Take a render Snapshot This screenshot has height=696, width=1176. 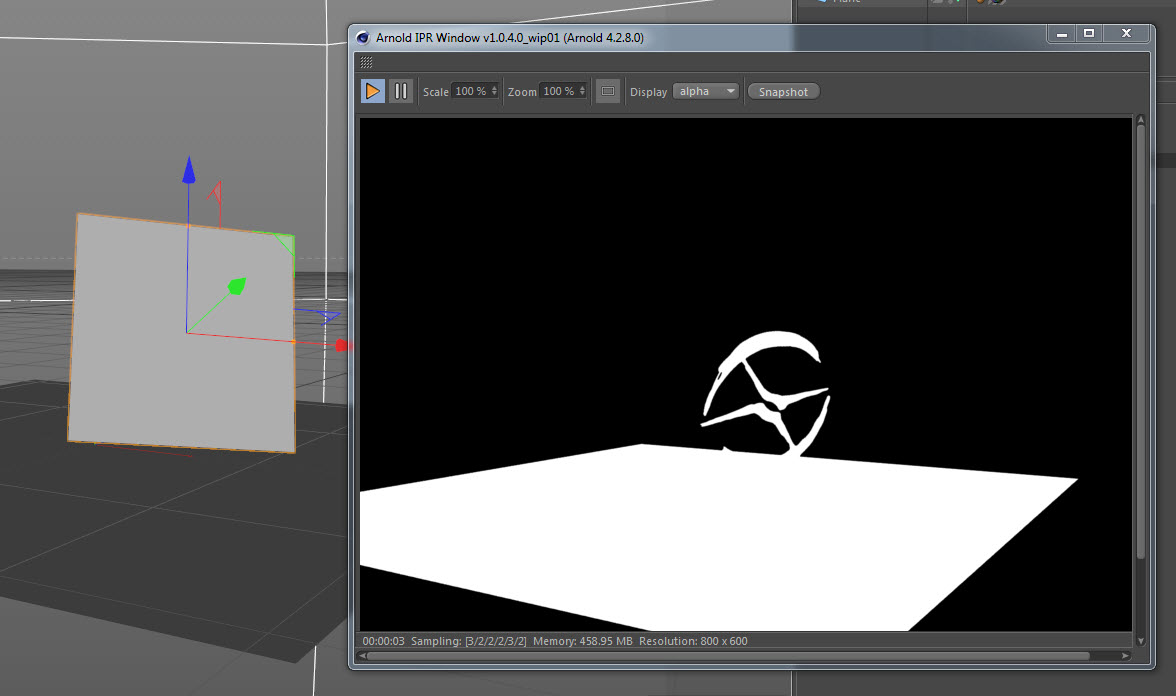click(783, 91)
